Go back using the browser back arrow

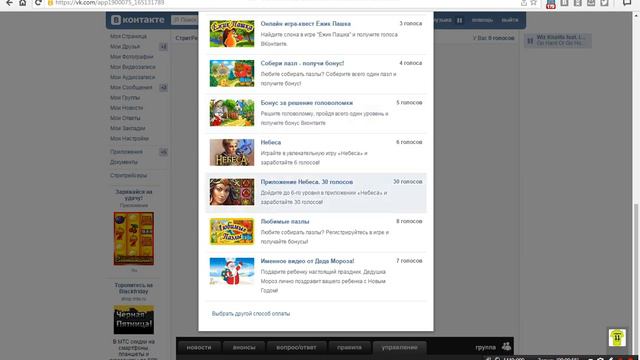pyautogui.click(x=9, y=3)
